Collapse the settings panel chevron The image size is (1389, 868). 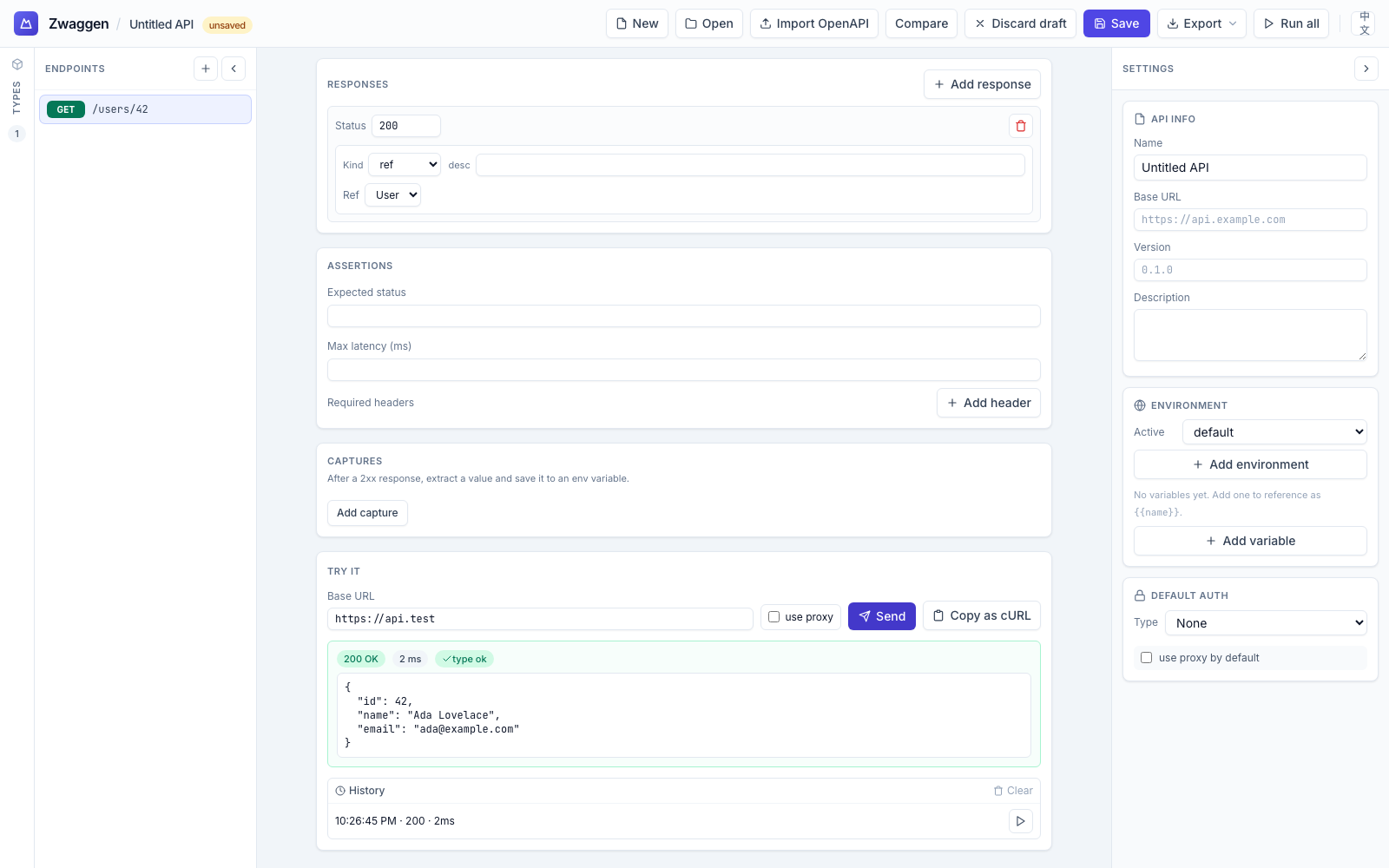coord(1366,69)
